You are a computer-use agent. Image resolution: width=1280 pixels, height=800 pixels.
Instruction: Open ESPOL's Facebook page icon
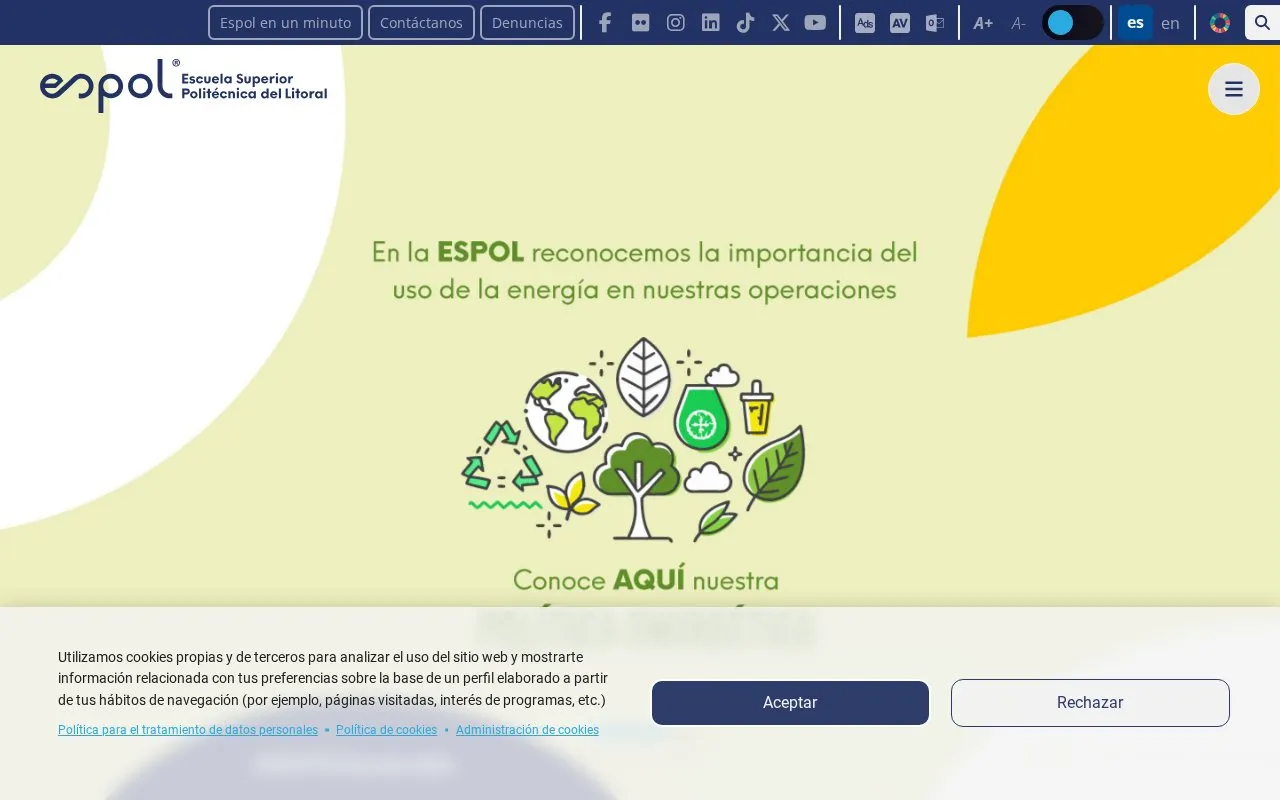pyautogui.click(x=605, y=22)
